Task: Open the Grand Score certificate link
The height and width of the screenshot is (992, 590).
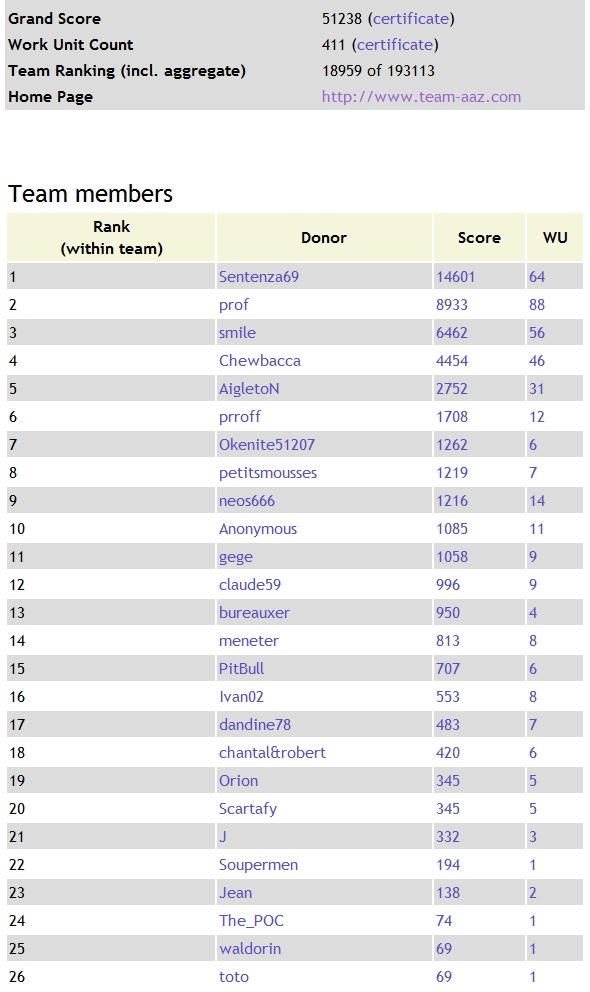Action: pyautogui.click(x=410, y=19)
